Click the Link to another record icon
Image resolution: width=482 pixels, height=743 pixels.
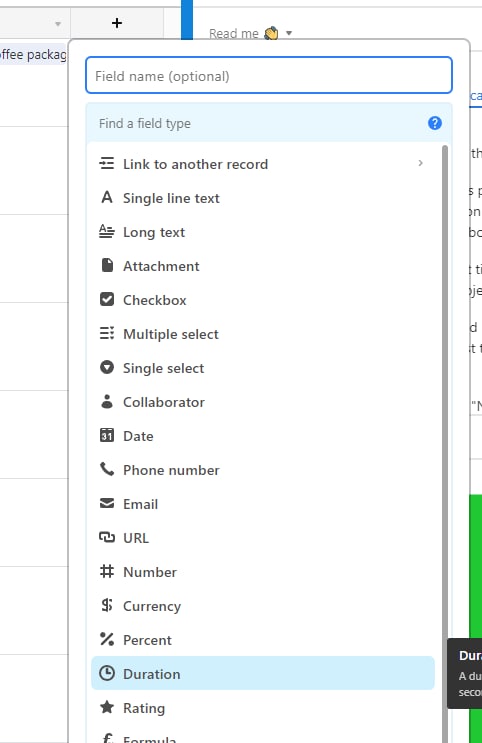tap(107, 163)
